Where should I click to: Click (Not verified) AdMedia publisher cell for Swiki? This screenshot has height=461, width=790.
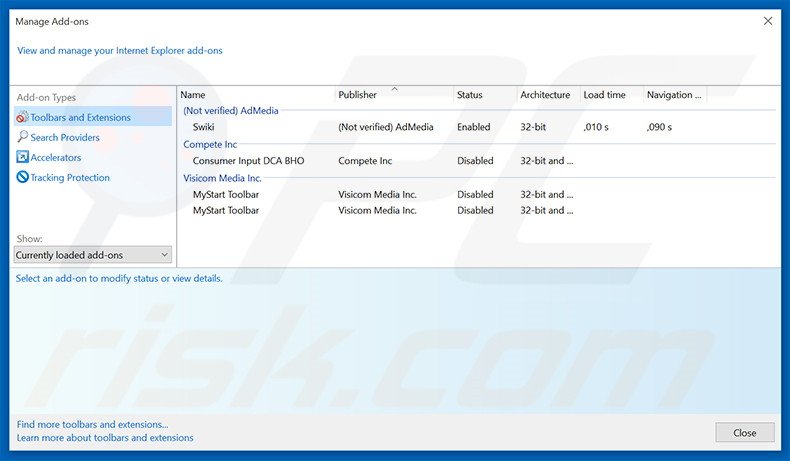click(385, 127)
